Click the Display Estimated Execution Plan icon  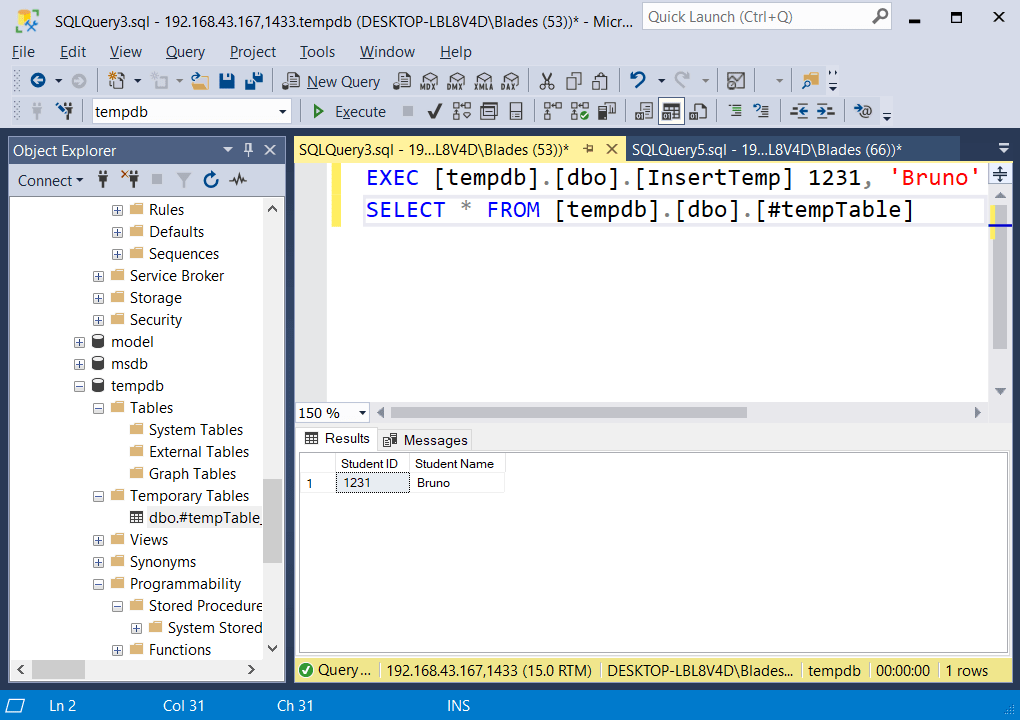(460, 111)
